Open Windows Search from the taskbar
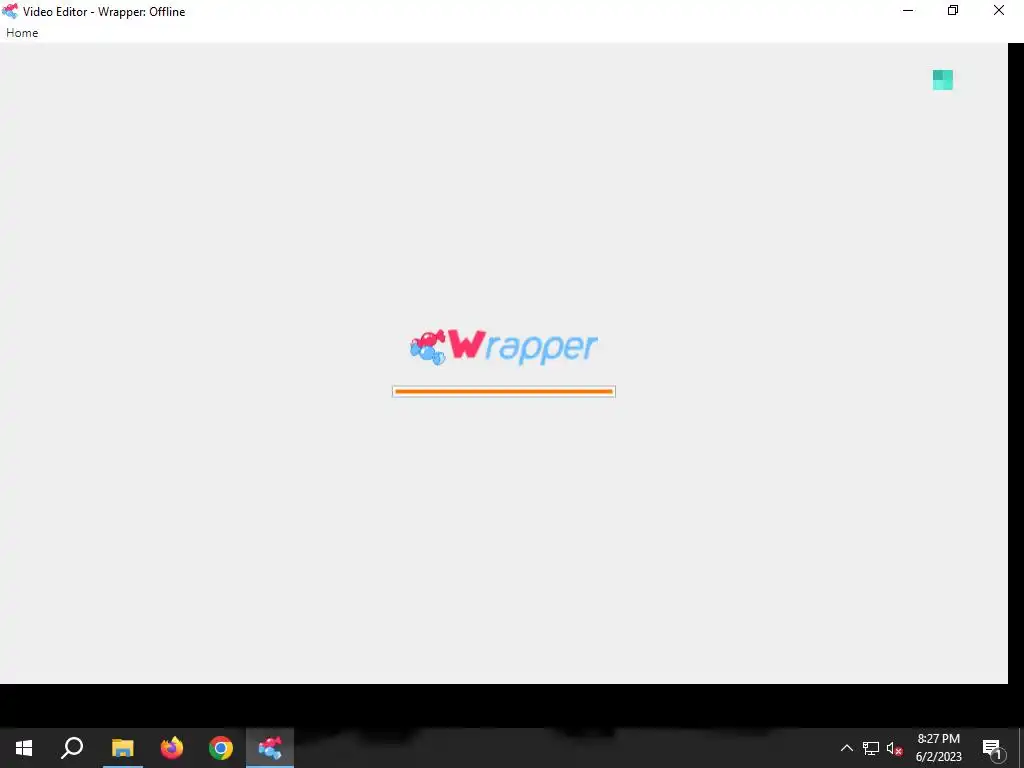1024x768 pixels. [x=72, y=748]
